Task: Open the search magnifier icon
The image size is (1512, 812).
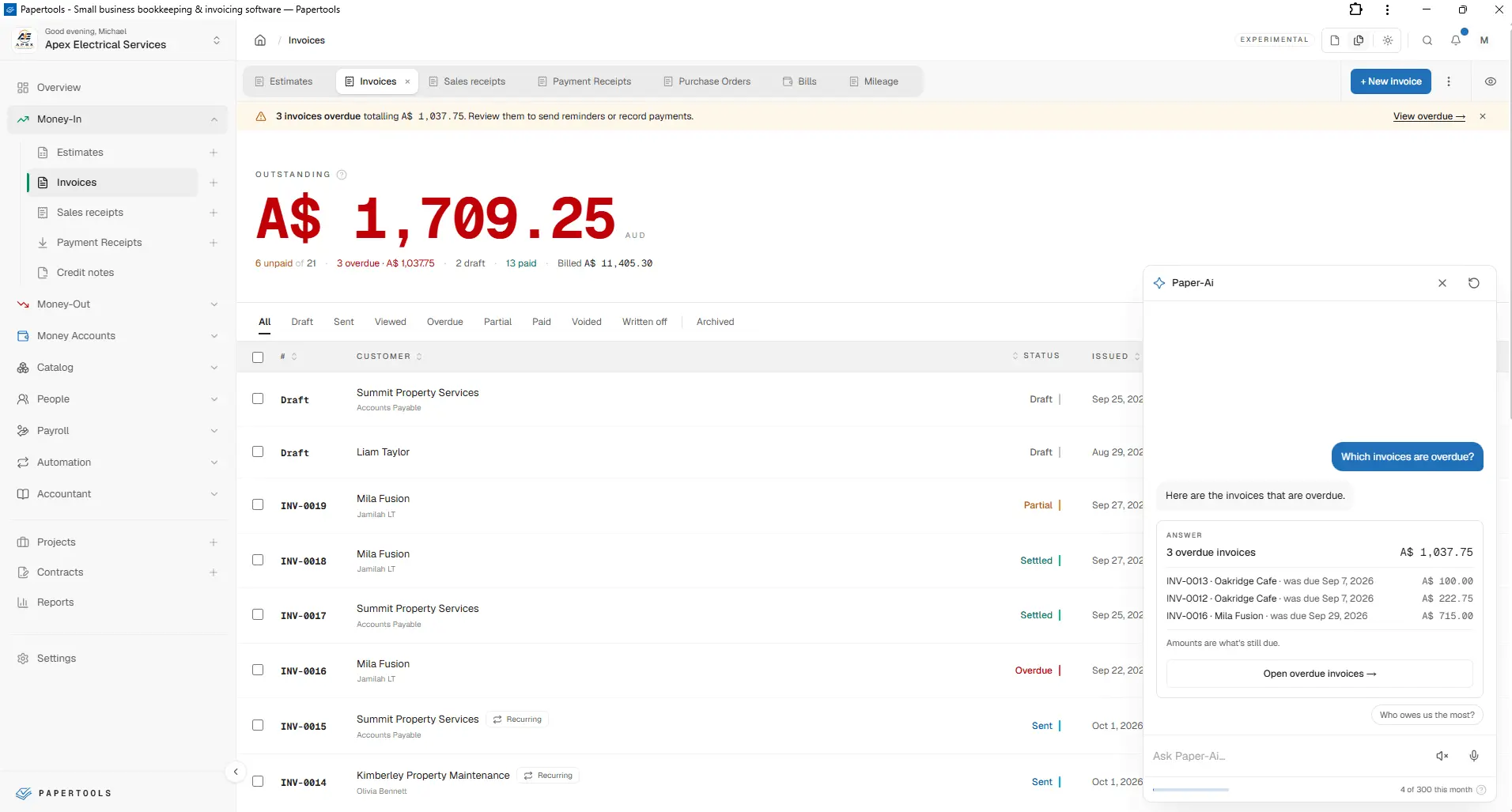Action: (1427, 40)
